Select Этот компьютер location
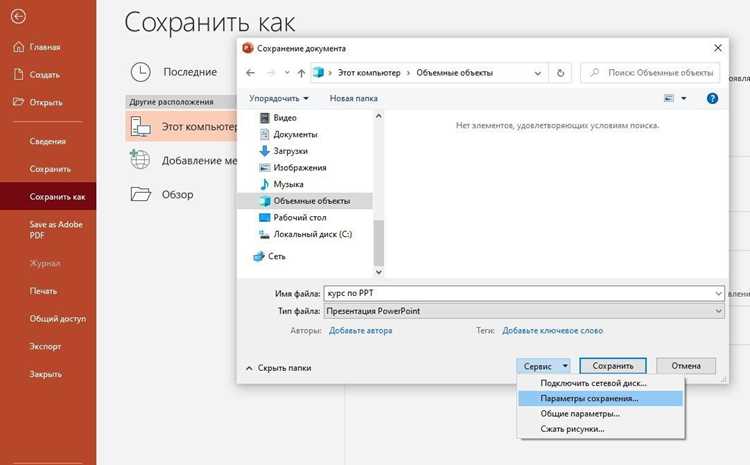This screenshot has width=750, height=465. coord(182,127)
